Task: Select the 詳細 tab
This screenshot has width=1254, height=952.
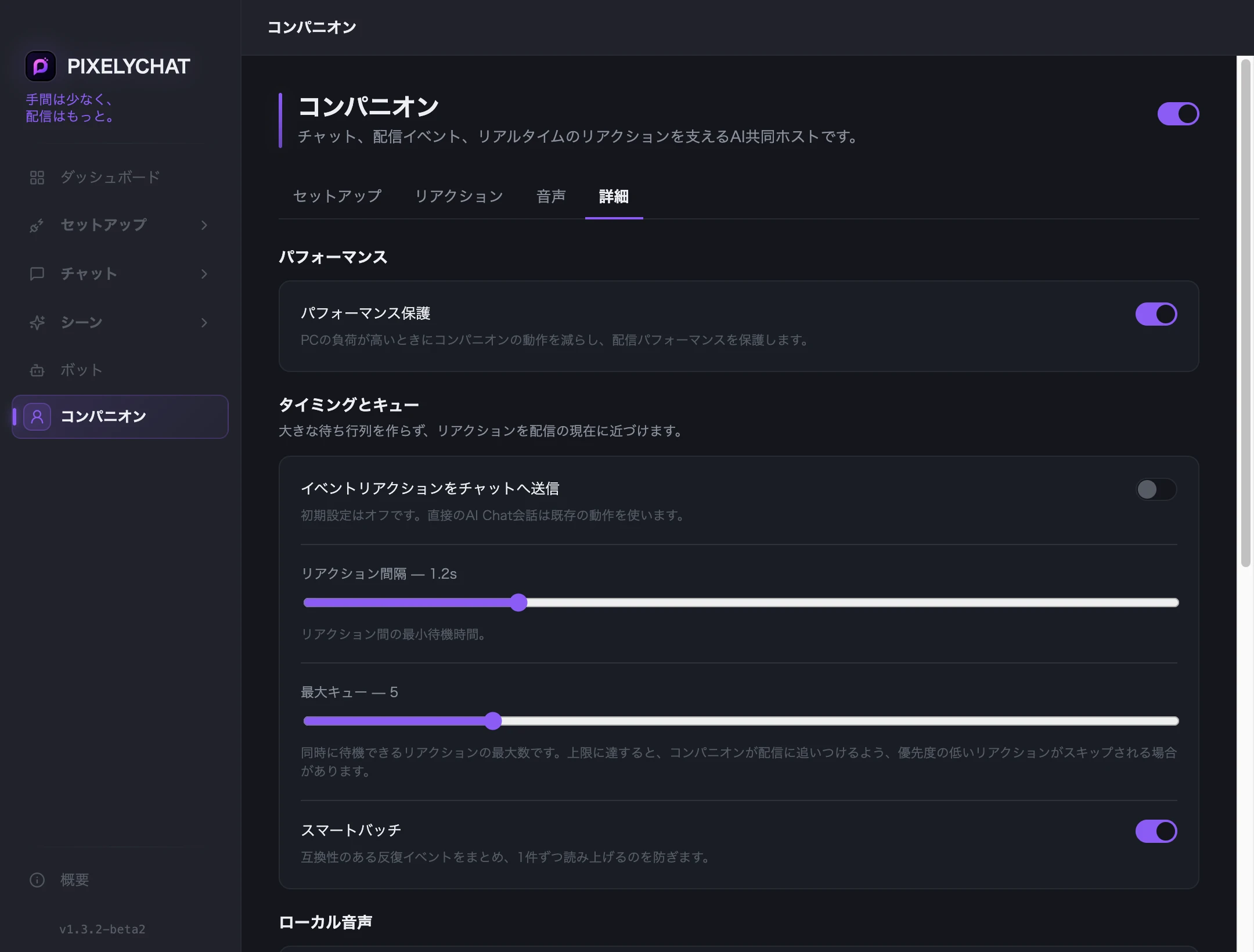Action: (614, 196)
